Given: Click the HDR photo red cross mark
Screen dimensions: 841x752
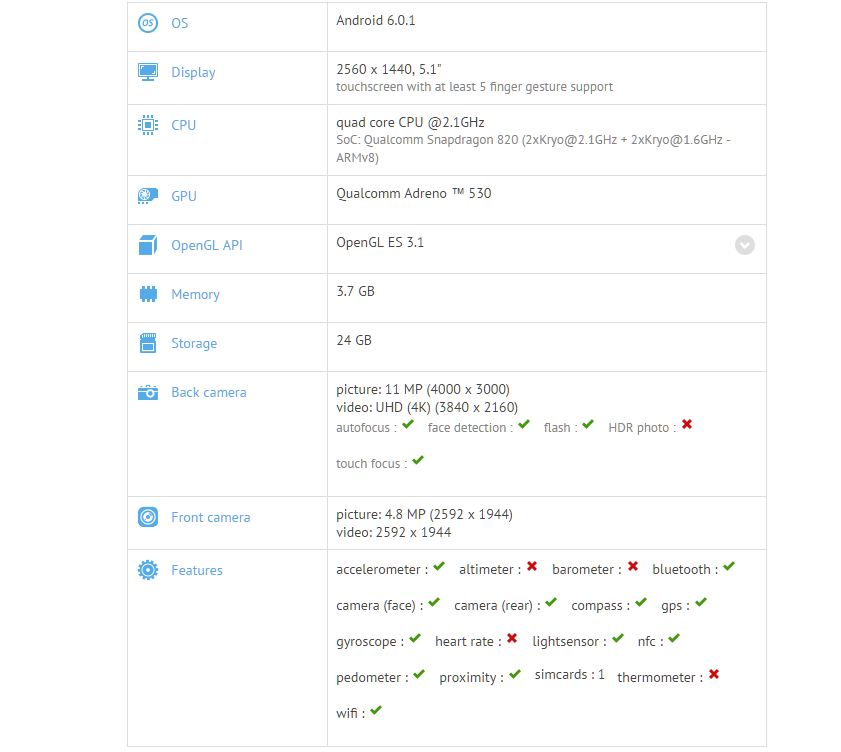Looking at the screenshot, I should point(687,425).
